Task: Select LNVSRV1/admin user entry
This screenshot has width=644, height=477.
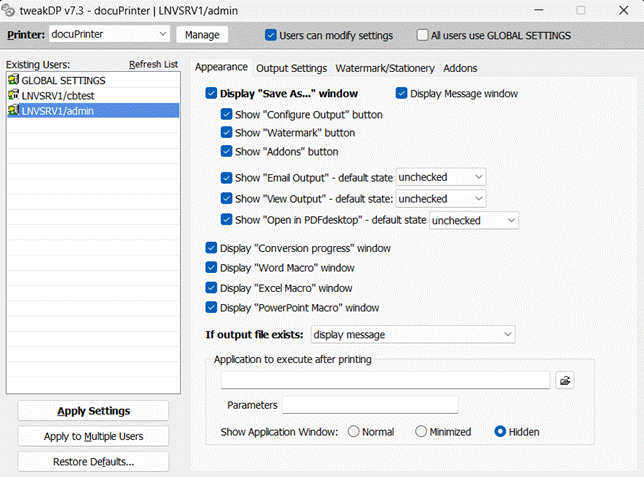Action: click(56, 110)
